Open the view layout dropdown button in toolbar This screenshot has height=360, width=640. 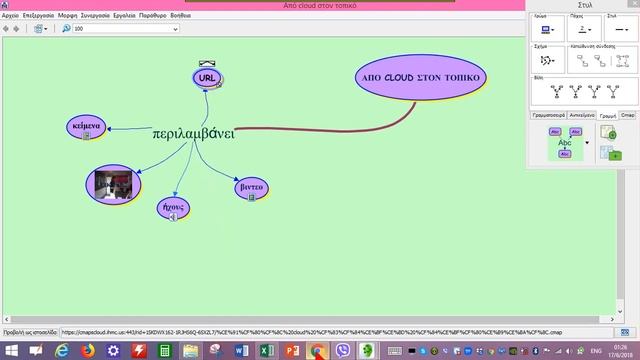(40, 29)
